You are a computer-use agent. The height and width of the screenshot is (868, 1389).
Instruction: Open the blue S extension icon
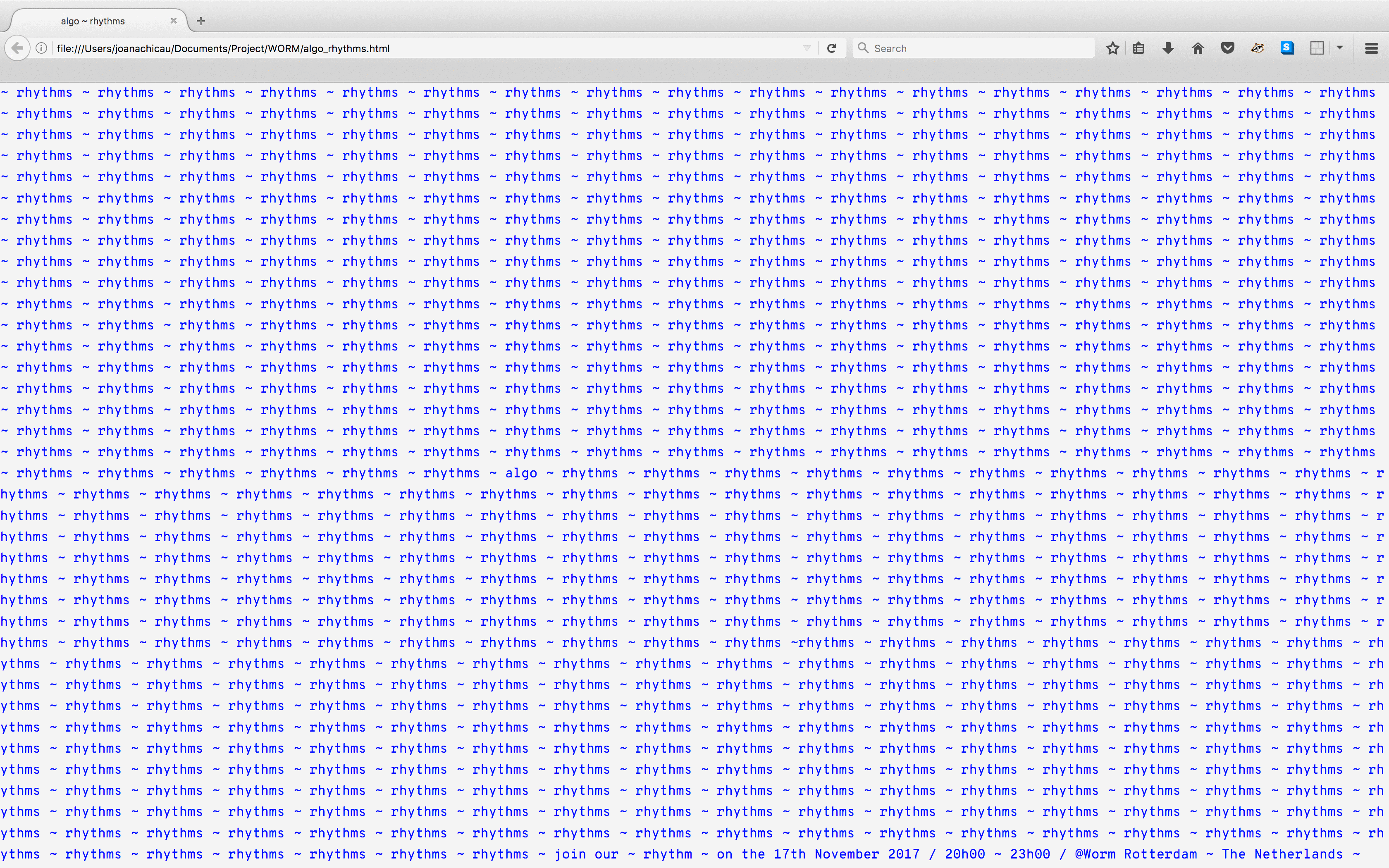pyautogui.click(x=1287, y=48)
